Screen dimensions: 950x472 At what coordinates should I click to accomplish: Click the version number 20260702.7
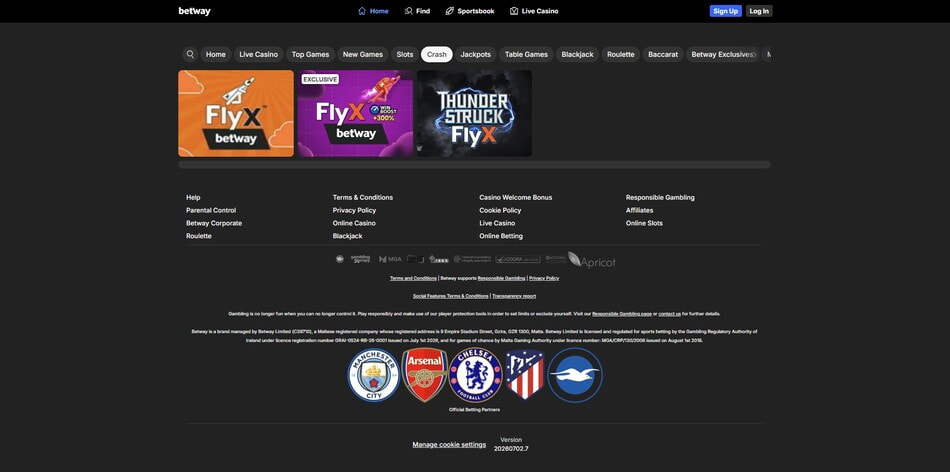pyautogui.click(x=511, y=448)
